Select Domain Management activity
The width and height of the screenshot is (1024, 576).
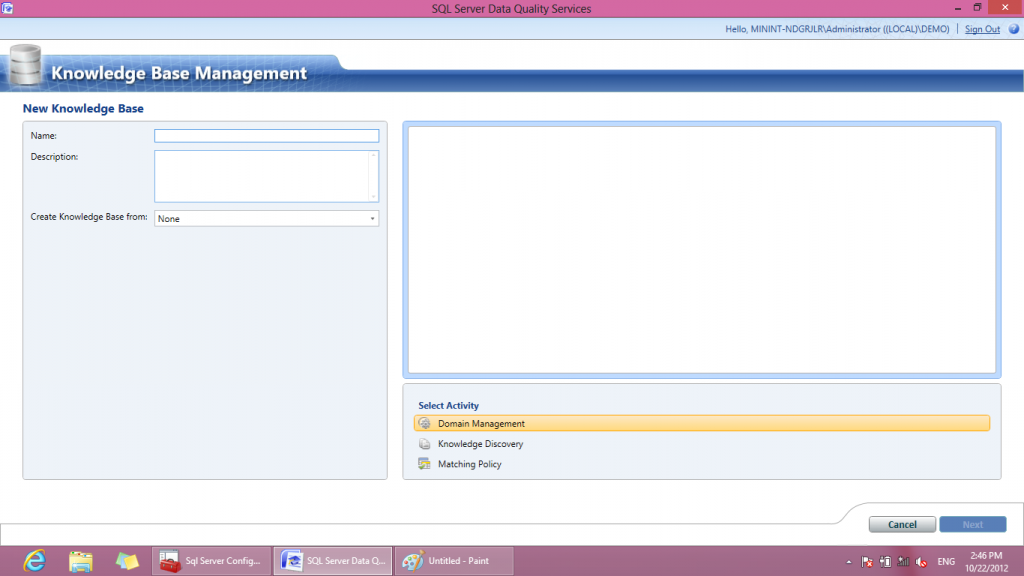click(x=701, y=423)
